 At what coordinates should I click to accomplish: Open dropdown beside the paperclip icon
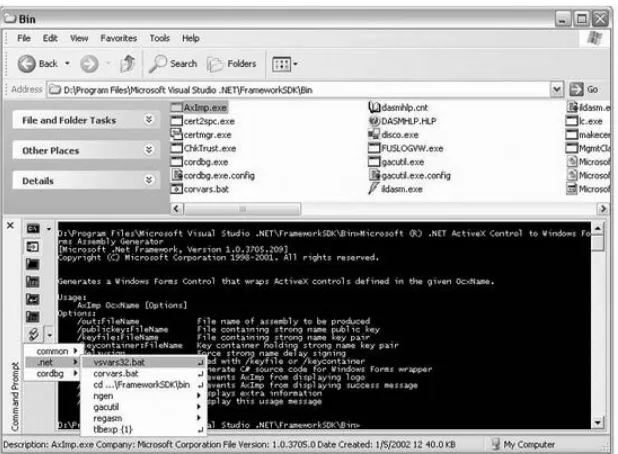pyautogui.click(x=49, y=335)
